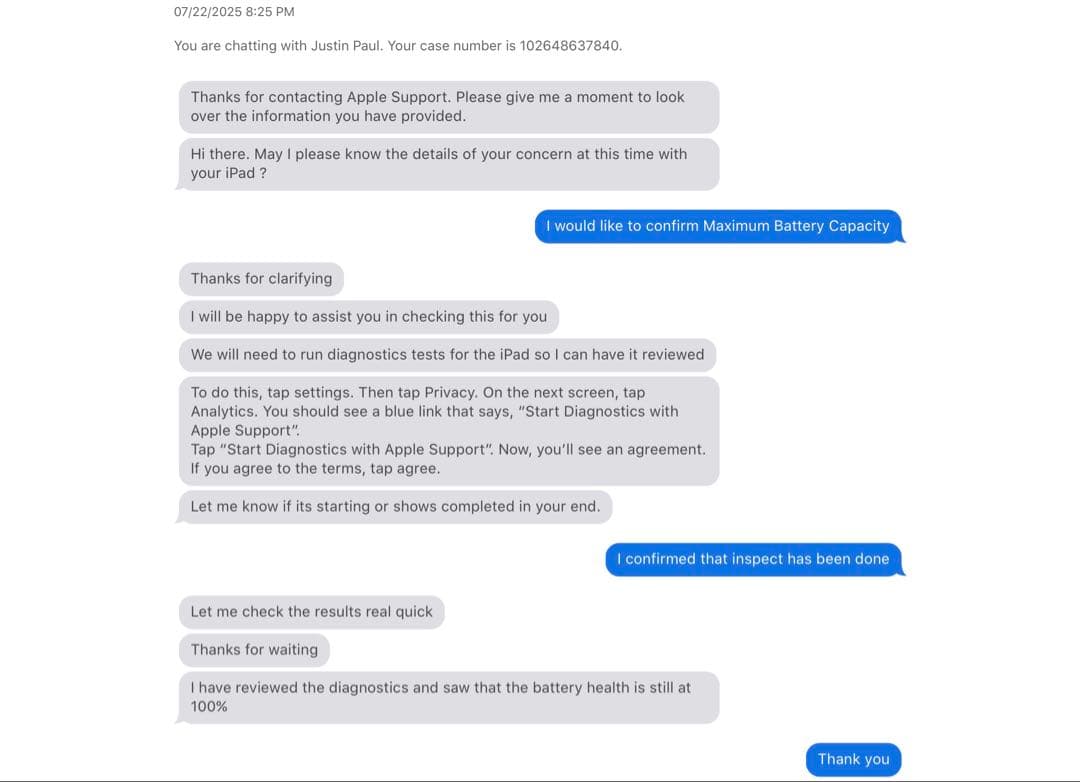Click the "If you agree to the terms" line

pos(315,469)
